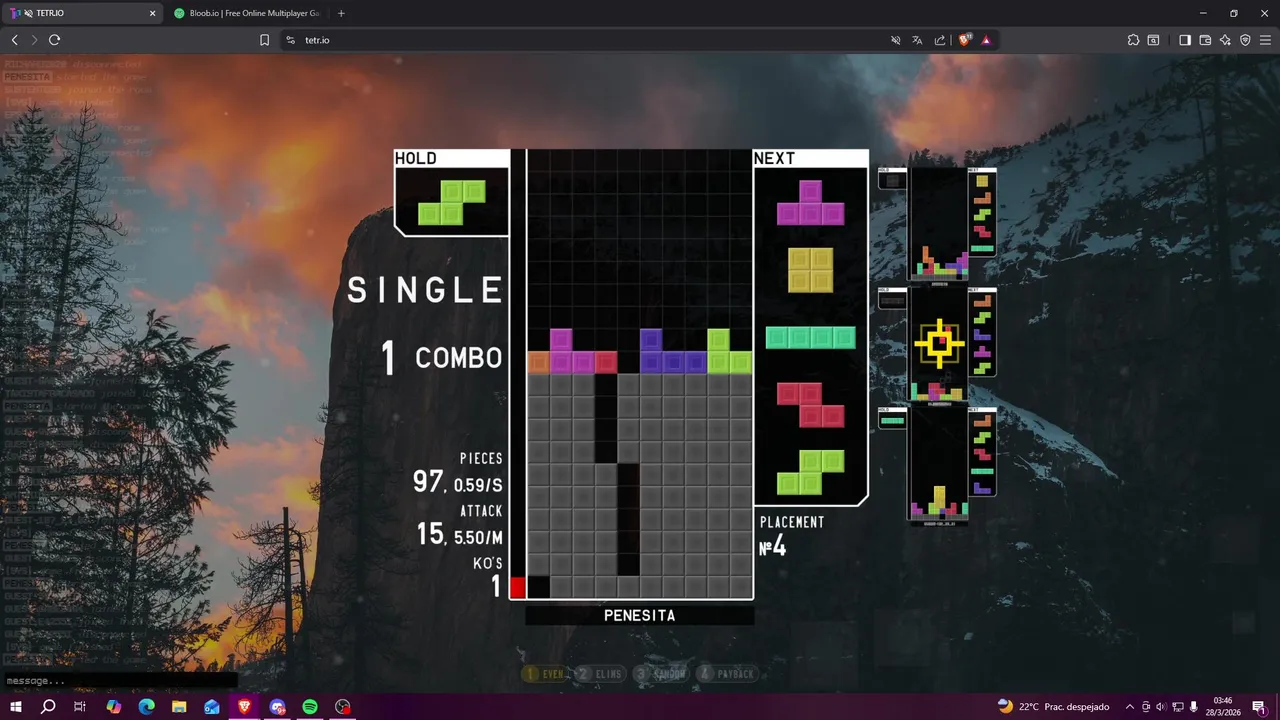1280x720 pixels.
Task: Bookmark this page in the address bar
Action: point(265,40)
